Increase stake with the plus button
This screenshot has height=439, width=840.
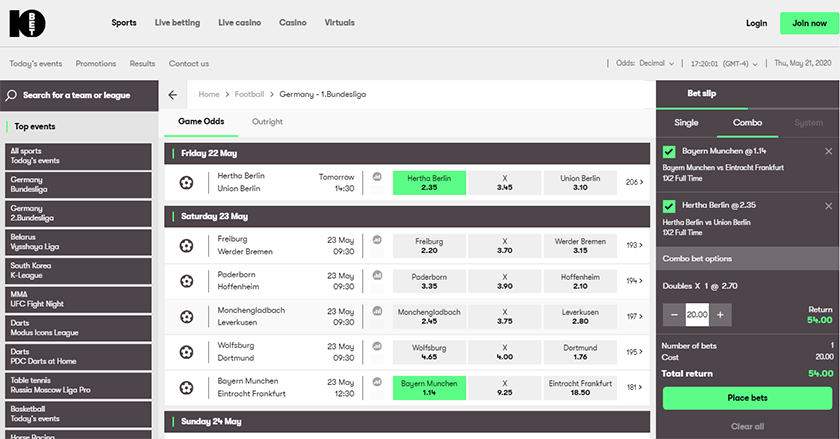[719, 314]
